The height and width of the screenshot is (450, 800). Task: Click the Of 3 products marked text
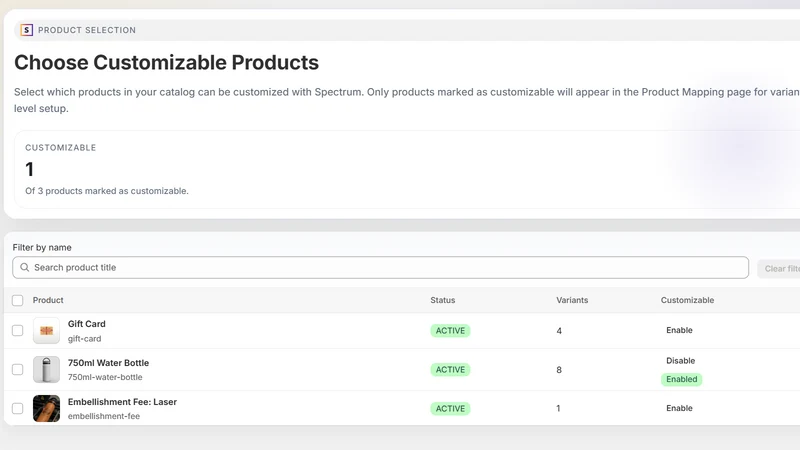107,191
